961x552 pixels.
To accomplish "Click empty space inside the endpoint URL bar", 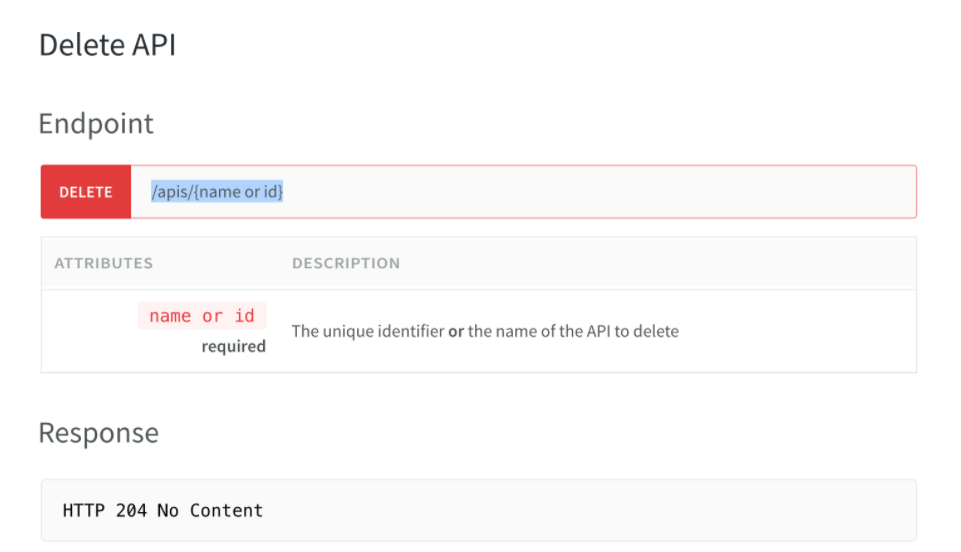I will 600,192.
